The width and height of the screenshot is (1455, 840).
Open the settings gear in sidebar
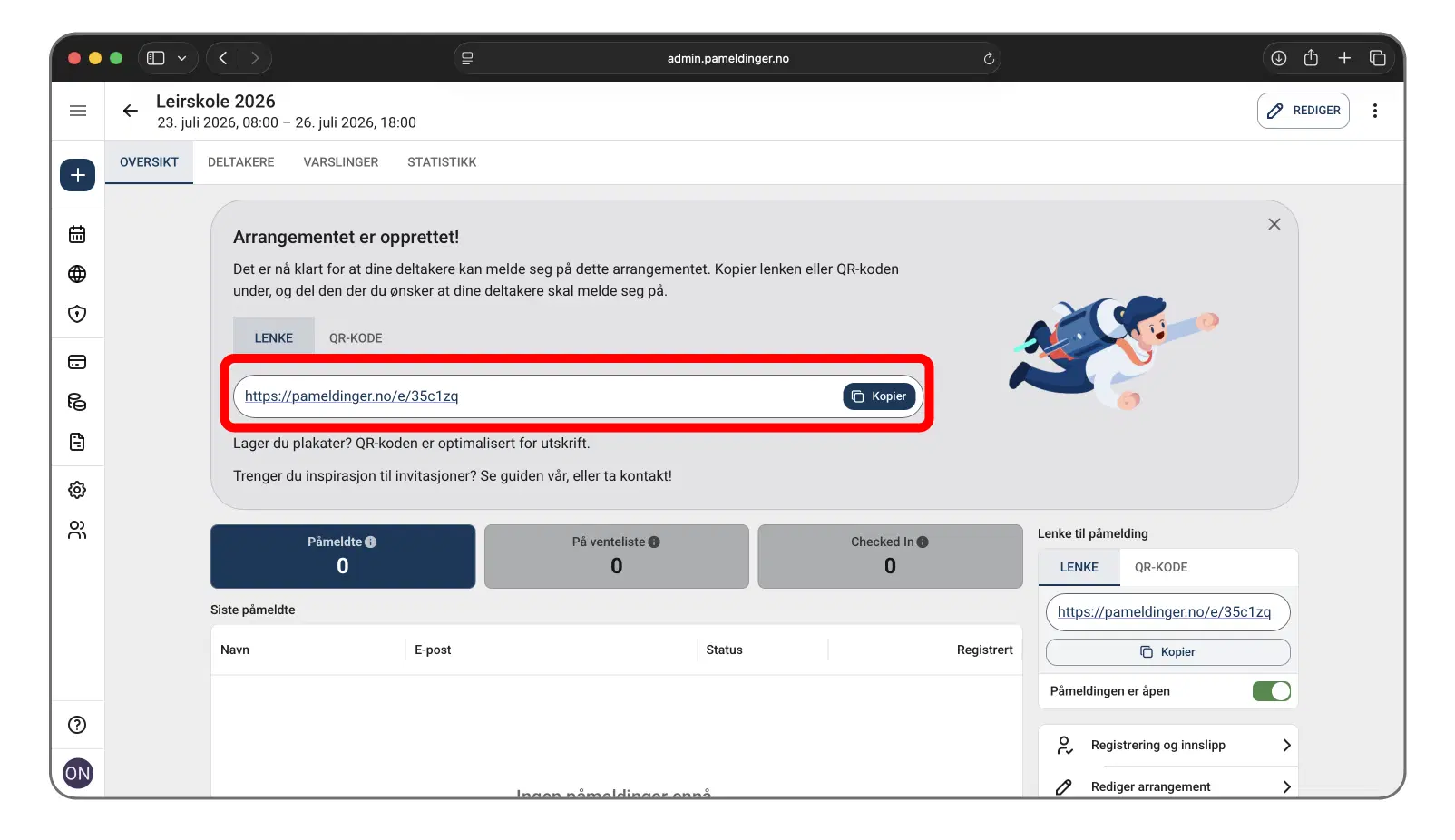tap(77, 490)
